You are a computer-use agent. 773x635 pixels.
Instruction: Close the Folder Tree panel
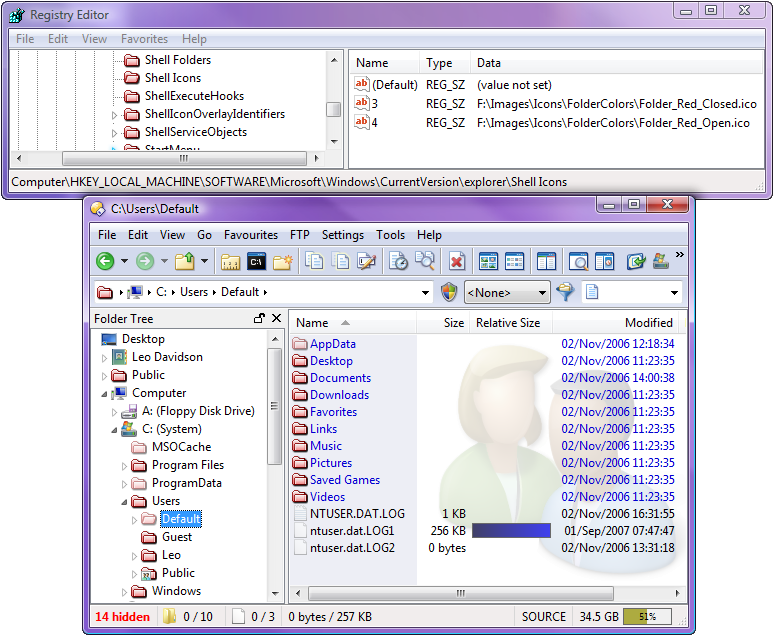pos(277,318)
